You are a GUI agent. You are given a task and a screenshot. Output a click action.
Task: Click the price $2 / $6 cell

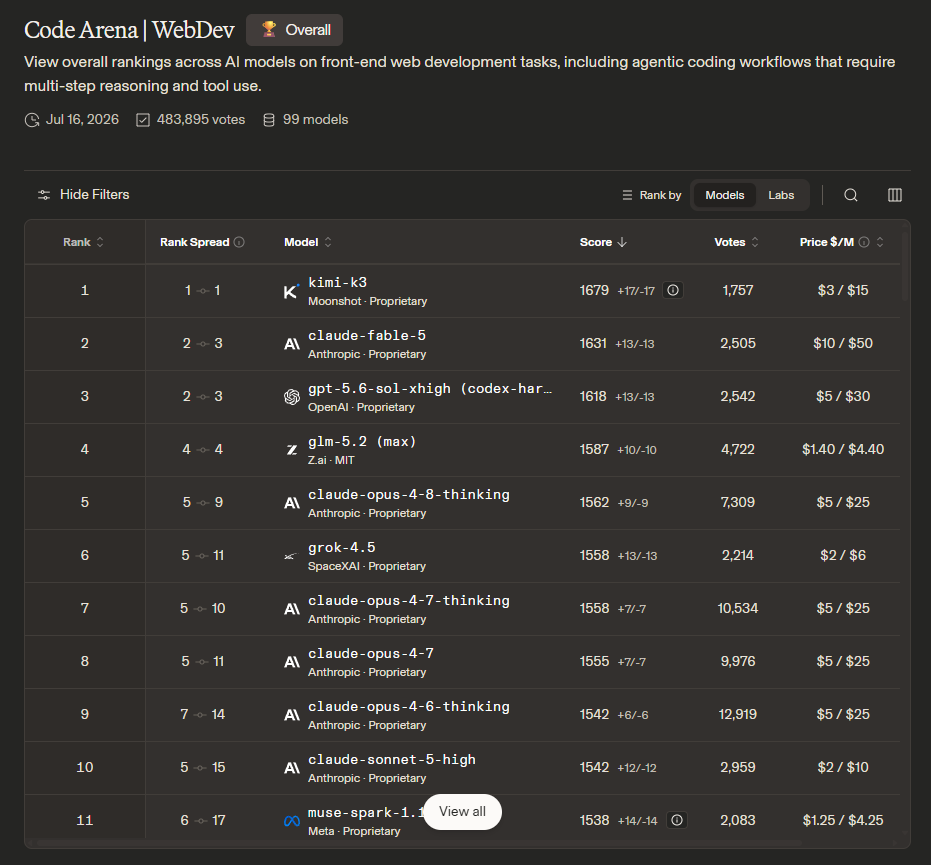pyautogui.click(x=843, y=555)
